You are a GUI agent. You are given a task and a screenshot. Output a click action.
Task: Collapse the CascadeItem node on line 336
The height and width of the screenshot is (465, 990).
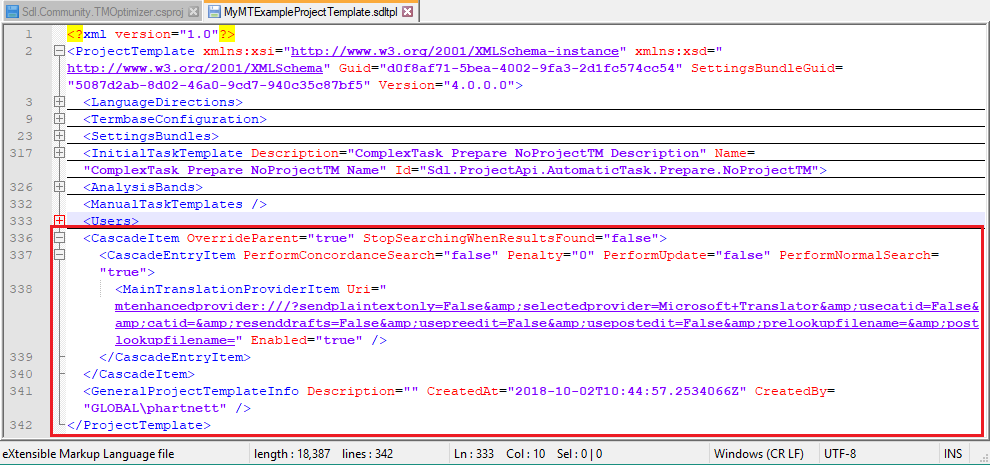pyautogui.click(x=59, y=238)
